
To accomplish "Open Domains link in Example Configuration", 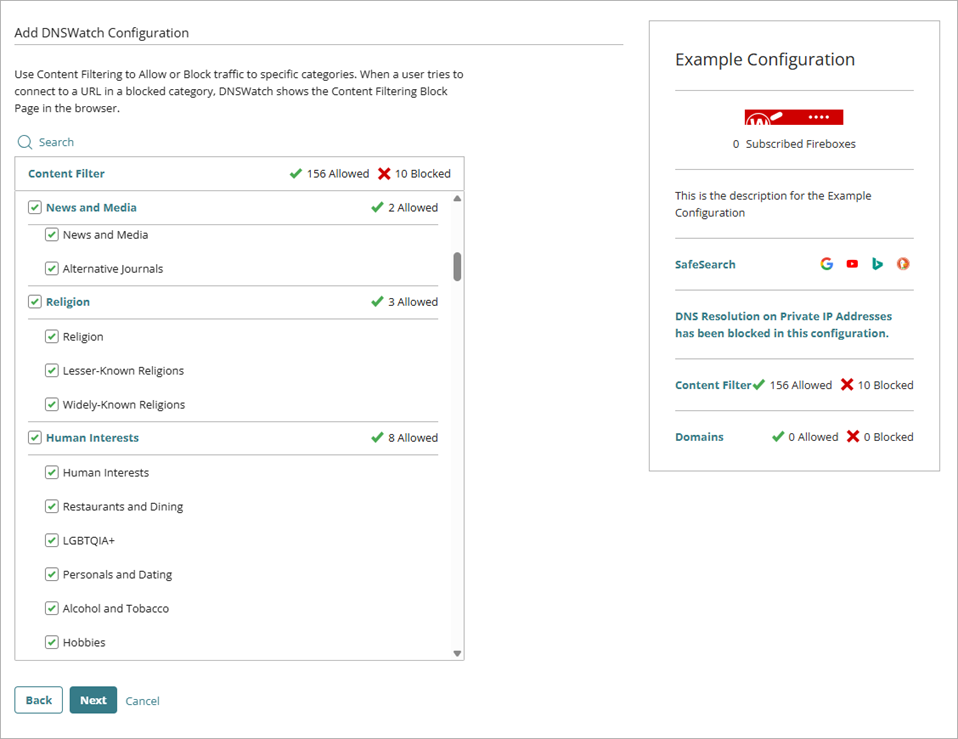I will point(699,437).
